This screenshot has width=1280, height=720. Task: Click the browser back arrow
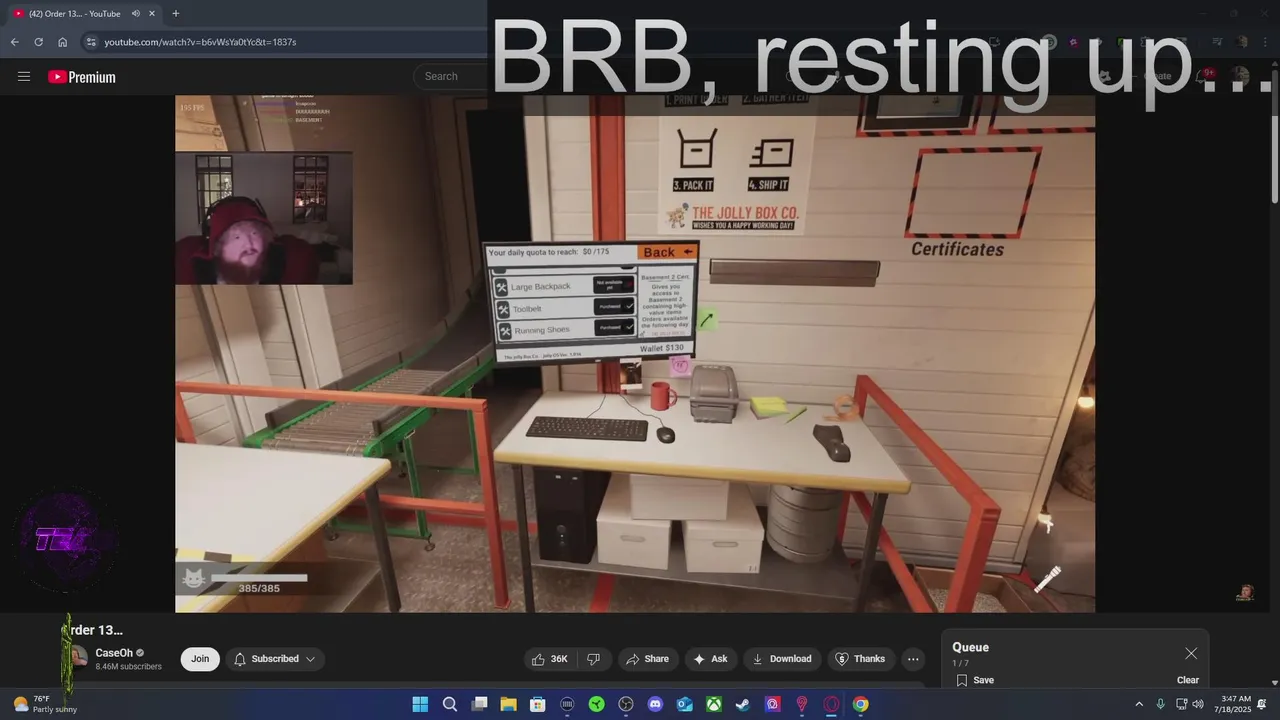15,42
